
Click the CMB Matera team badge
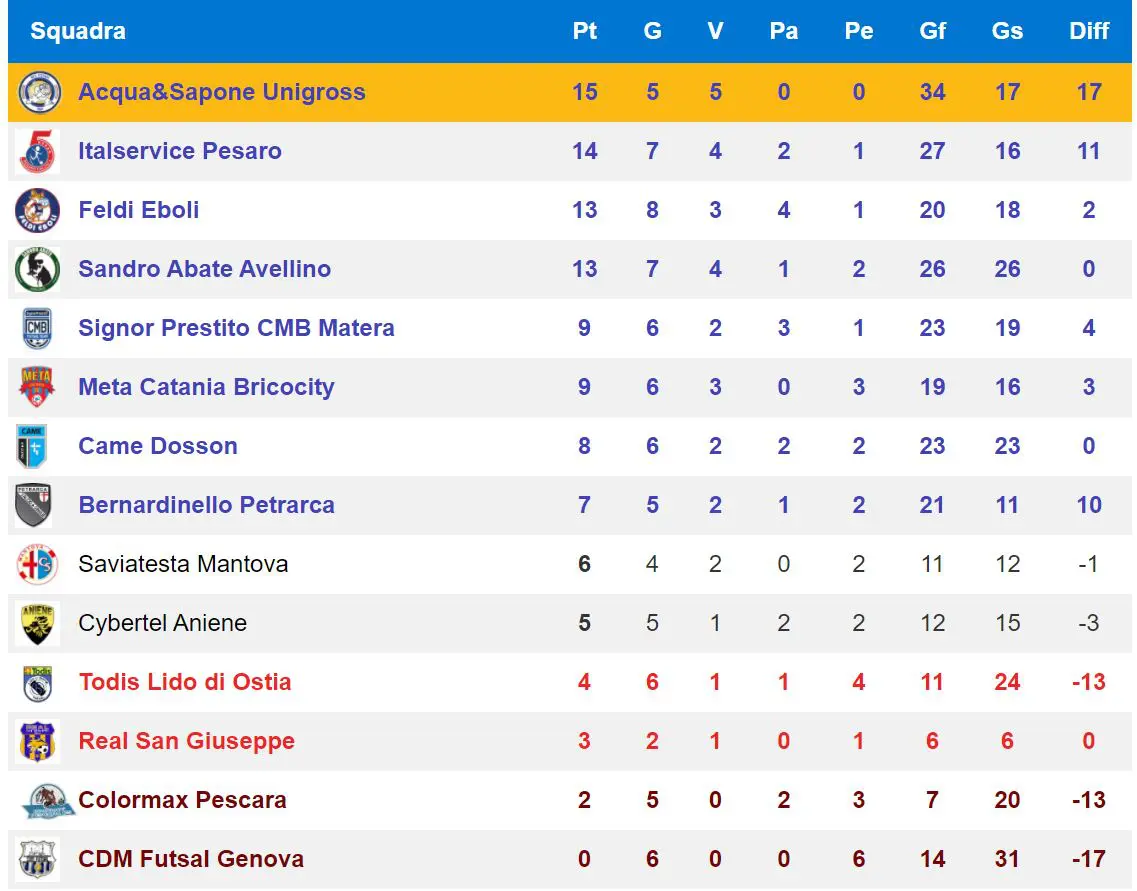[x=39, y=329]
